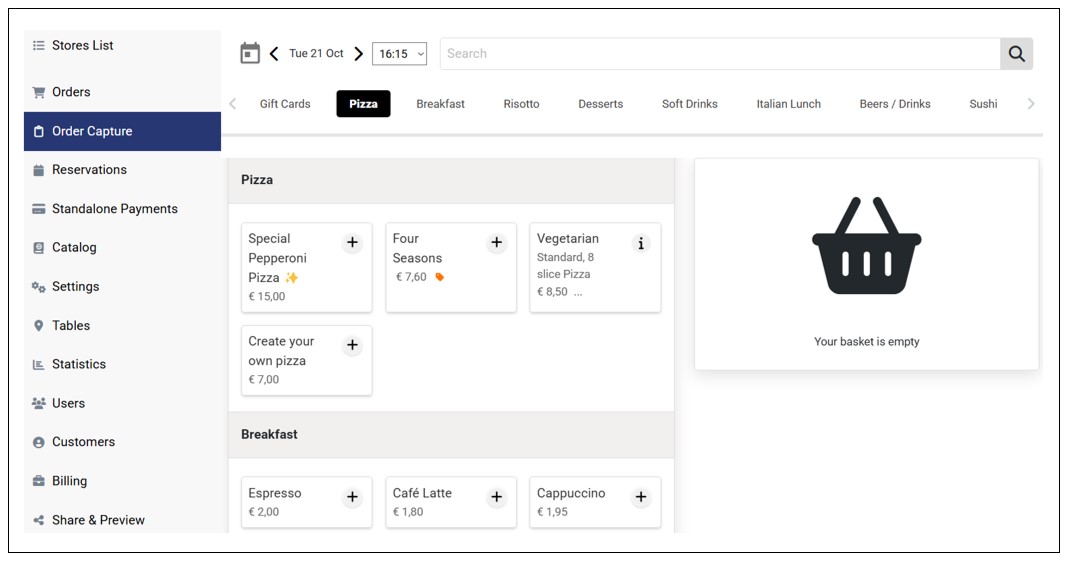The width and height of the screenshot is (1065, 561).
Task: Show info for Vegetarian pizza
Action: (x=641, y=243)
